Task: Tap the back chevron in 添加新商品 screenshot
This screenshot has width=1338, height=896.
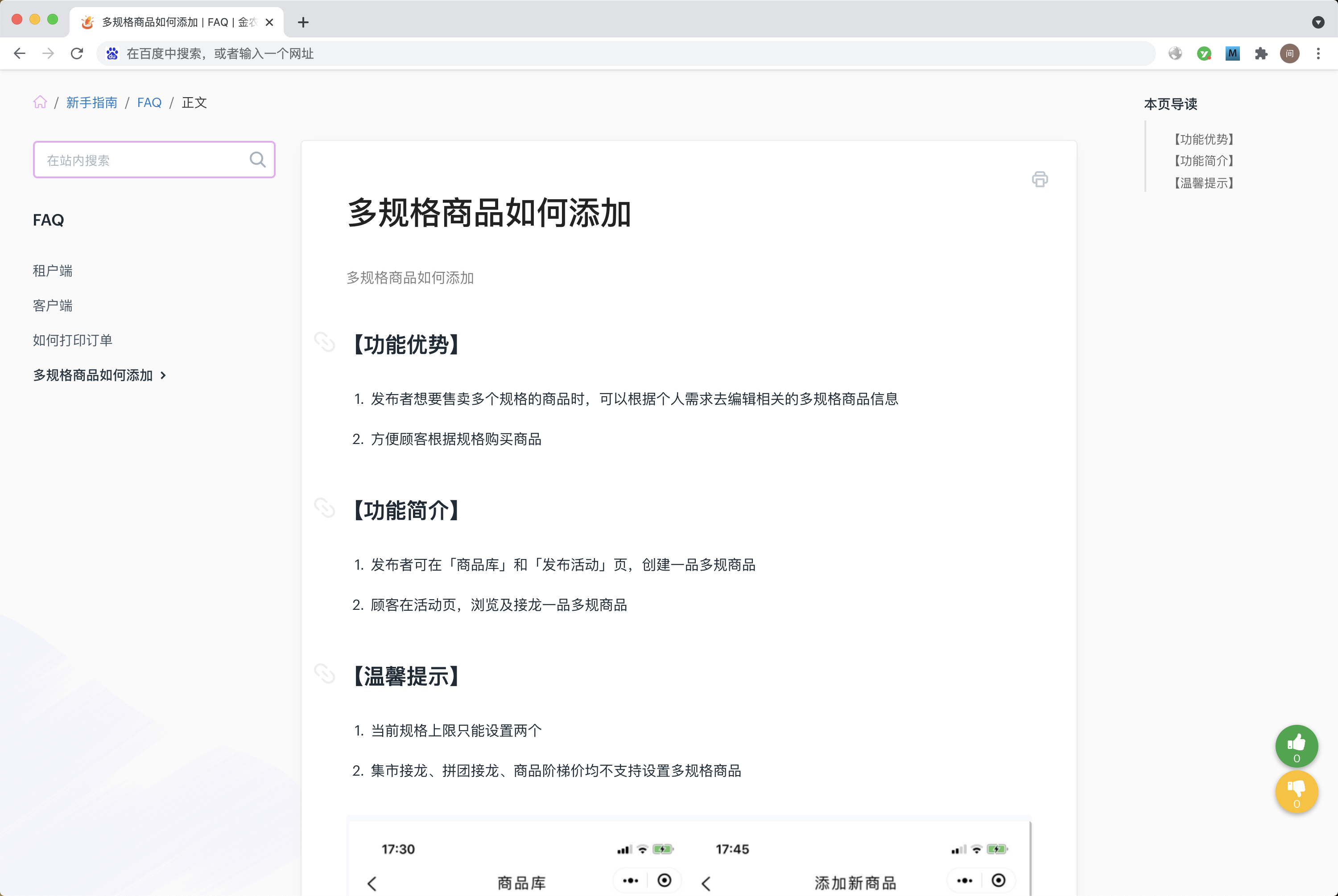Action: coord(706,884)
